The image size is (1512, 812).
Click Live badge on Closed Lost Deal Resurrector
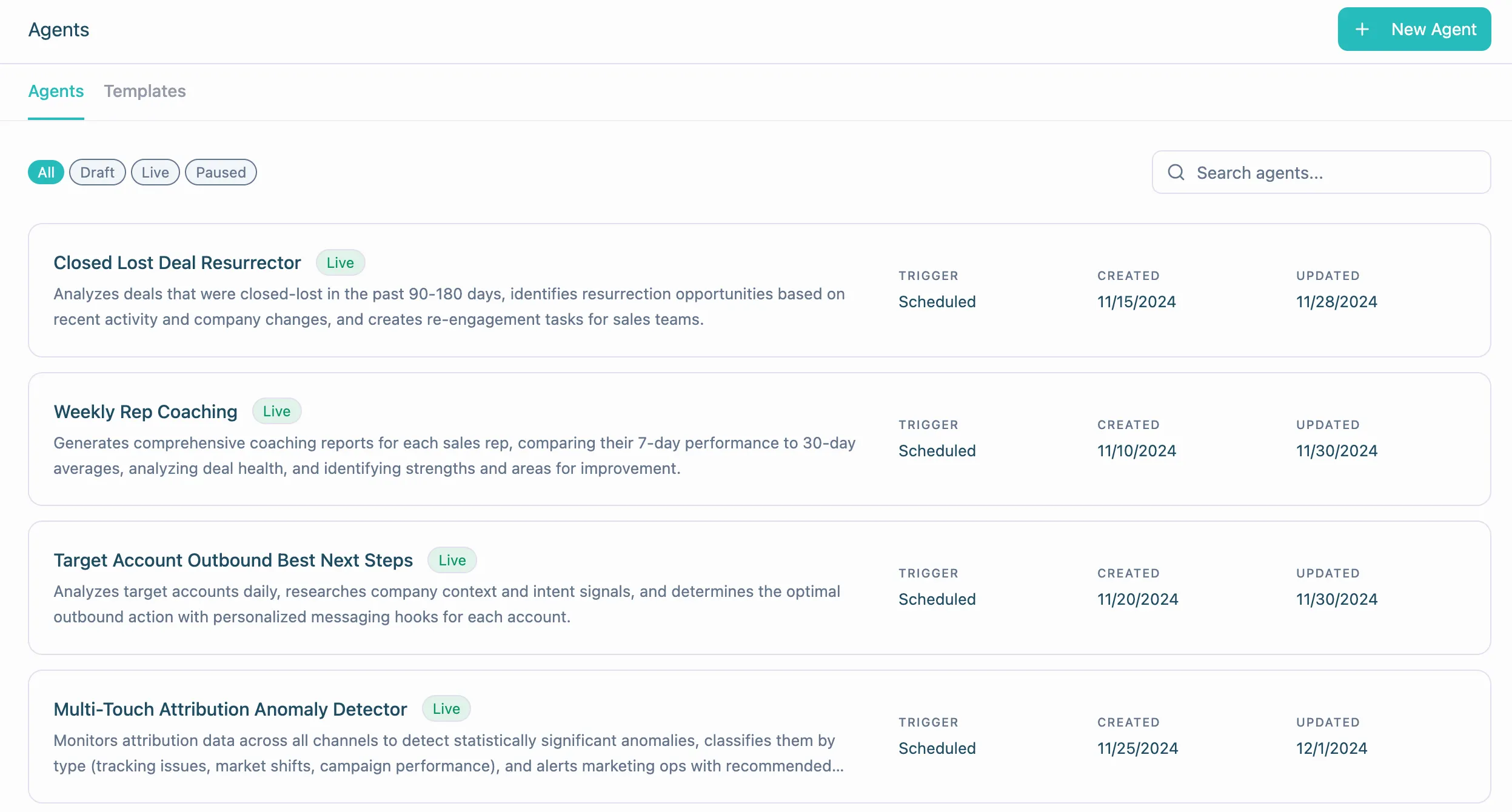(340, 263)
